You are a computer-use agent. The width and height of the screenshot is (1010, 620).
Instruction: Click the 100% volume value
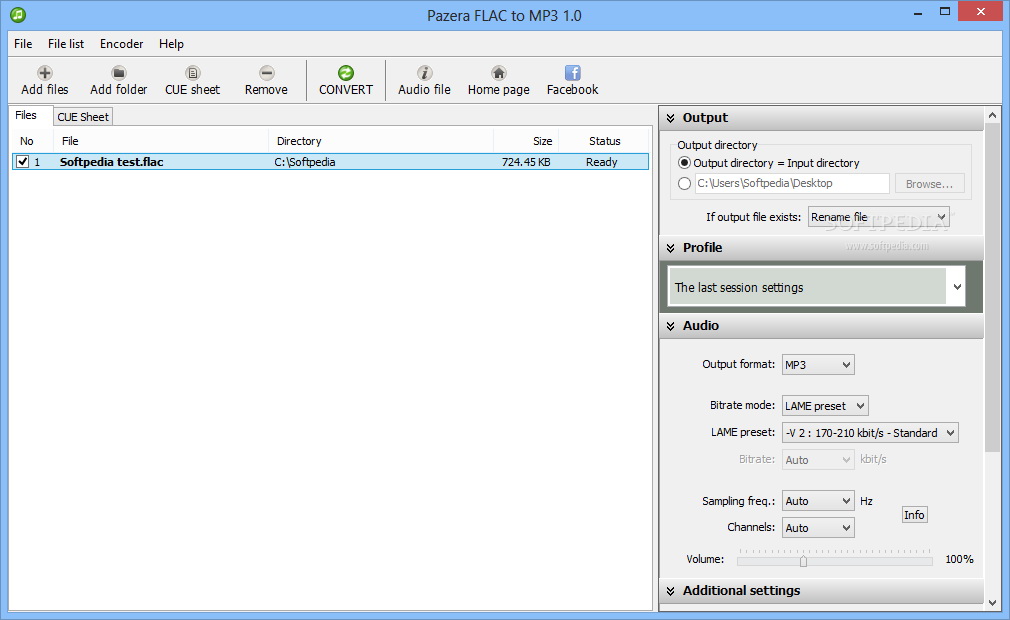(x=959, y=559)
